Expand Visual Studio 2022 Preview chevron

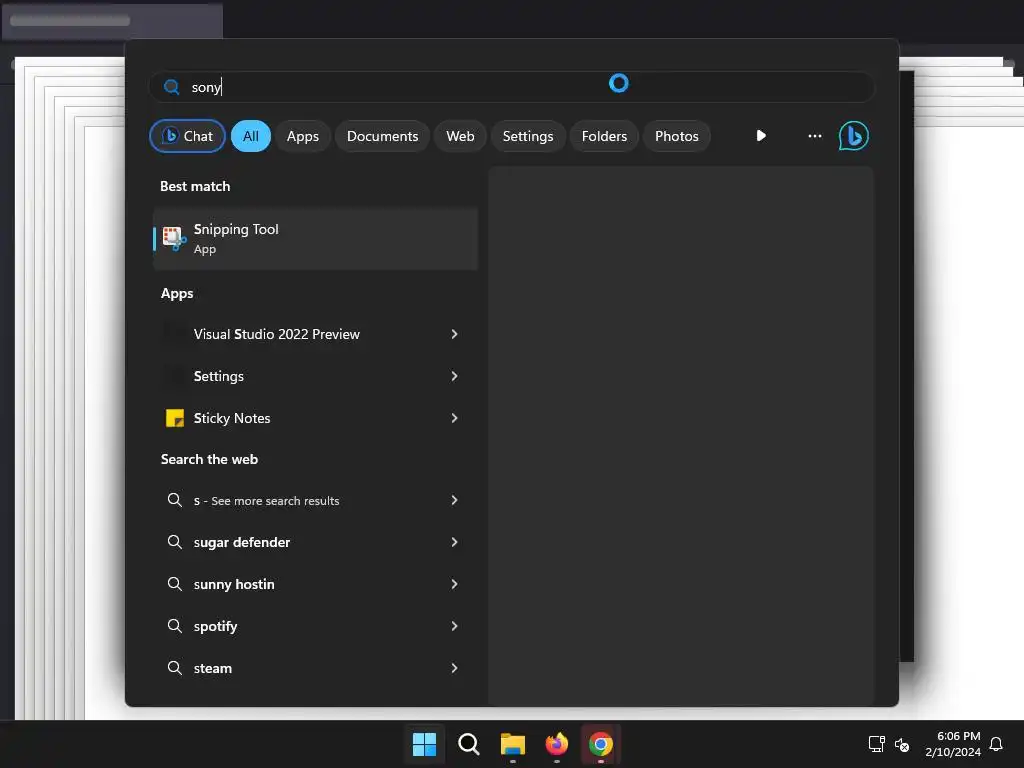[x=455, y=334]
